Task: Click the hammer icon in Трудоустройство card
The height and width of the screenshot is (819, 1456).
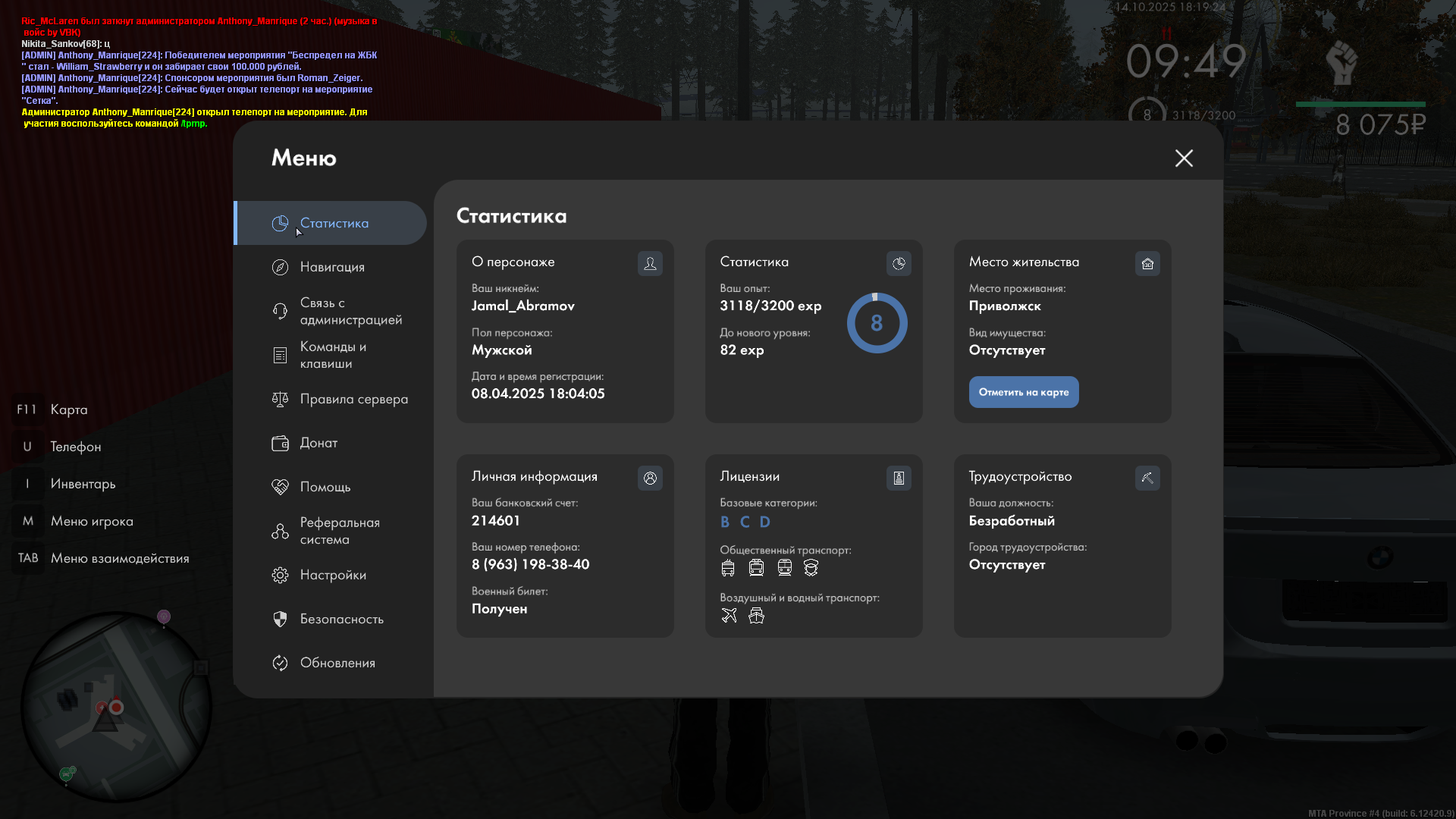Action: click(1147, 478)
